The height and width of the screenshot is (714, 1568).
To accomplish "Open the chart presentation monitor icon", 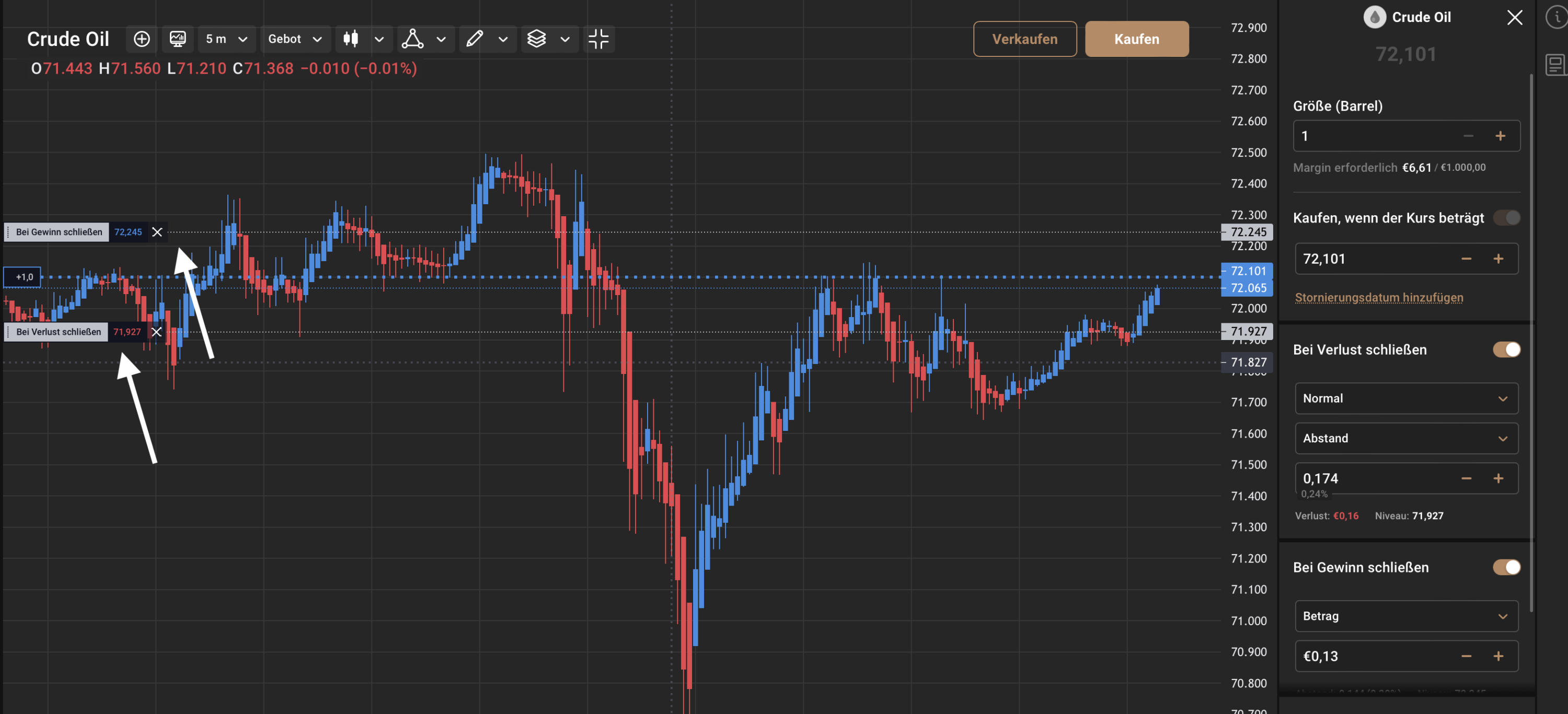I will (178, 39).
